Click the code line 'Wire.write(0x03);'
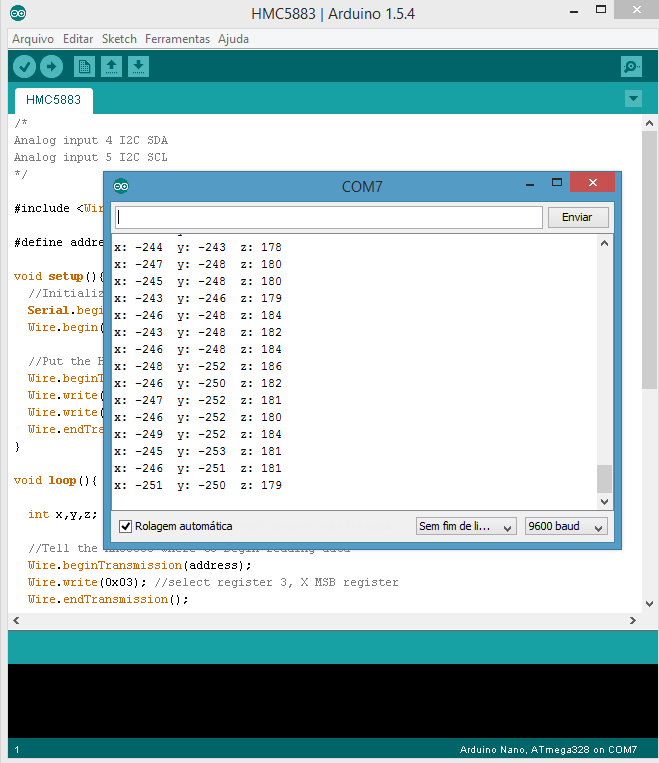 (x=87, y=582)
